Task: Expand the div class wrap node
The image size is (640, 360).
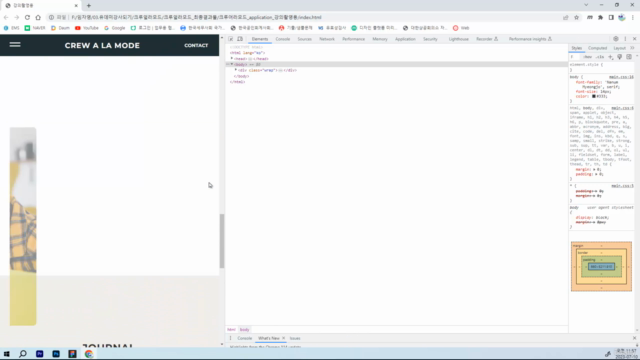Action: point(236,70)
